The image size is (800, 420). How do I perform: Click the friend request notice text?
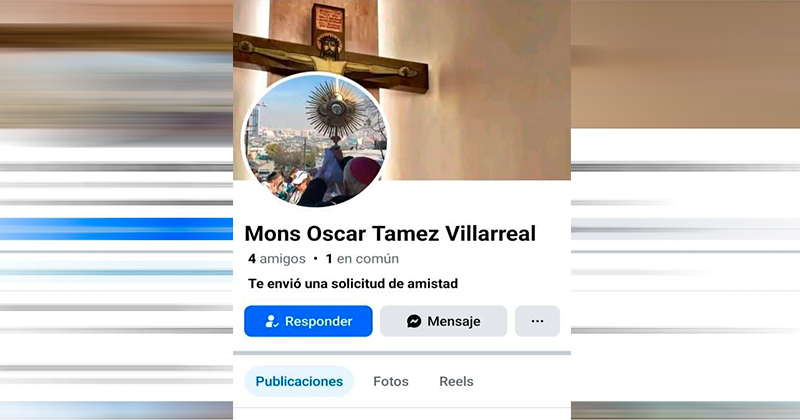[x=353, y=283]
